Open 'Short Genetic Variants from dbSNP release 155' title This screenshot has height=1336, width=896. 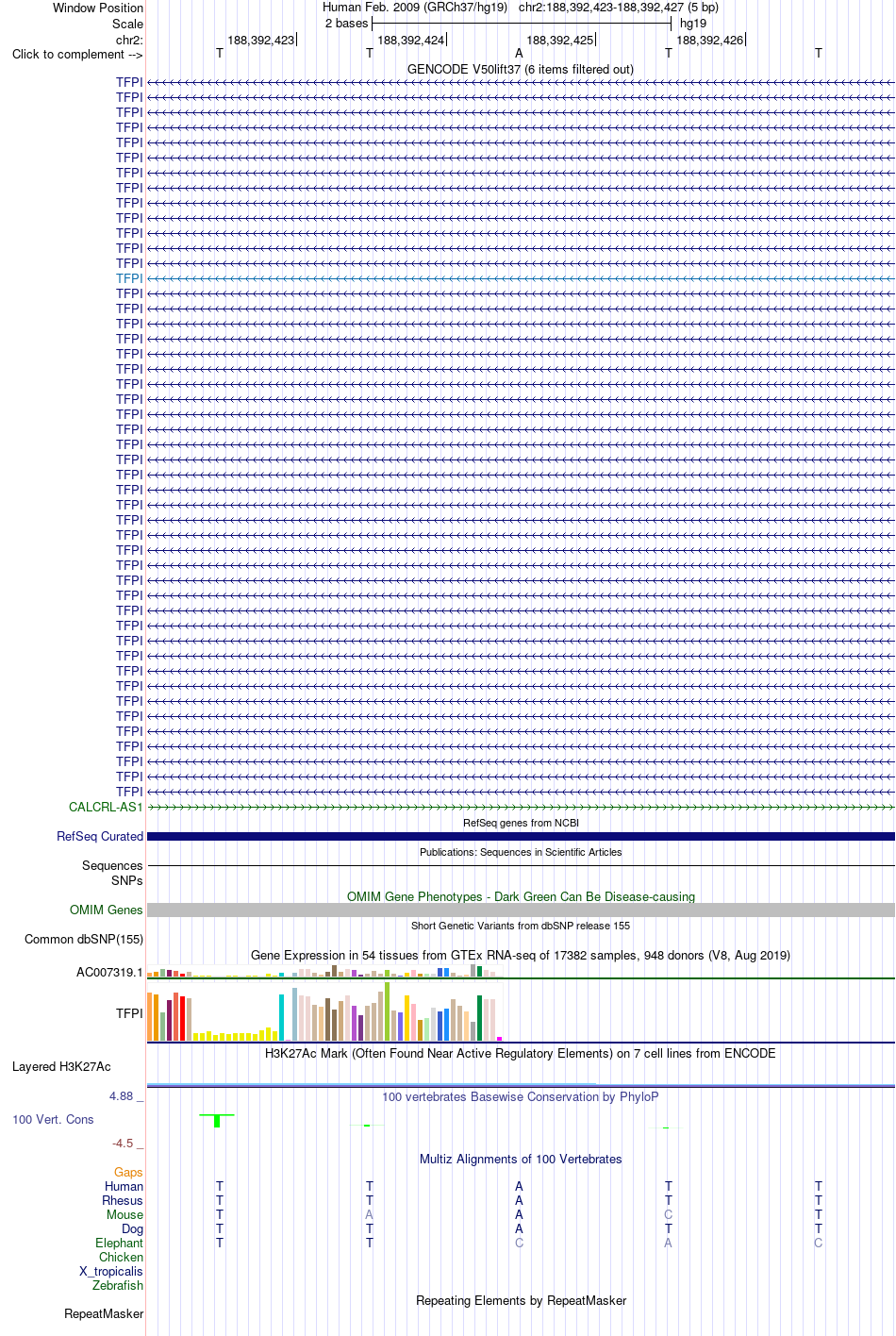click(521, 926)
